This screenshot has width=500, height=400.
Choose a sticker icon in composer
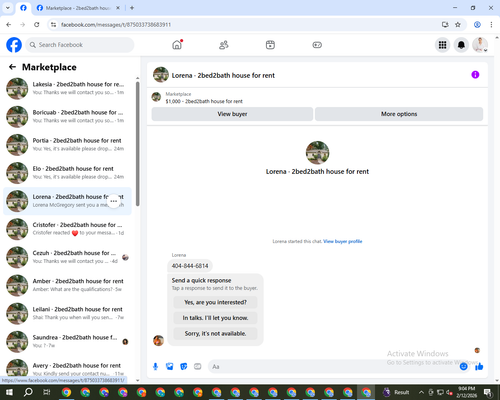tap(184, 367)
